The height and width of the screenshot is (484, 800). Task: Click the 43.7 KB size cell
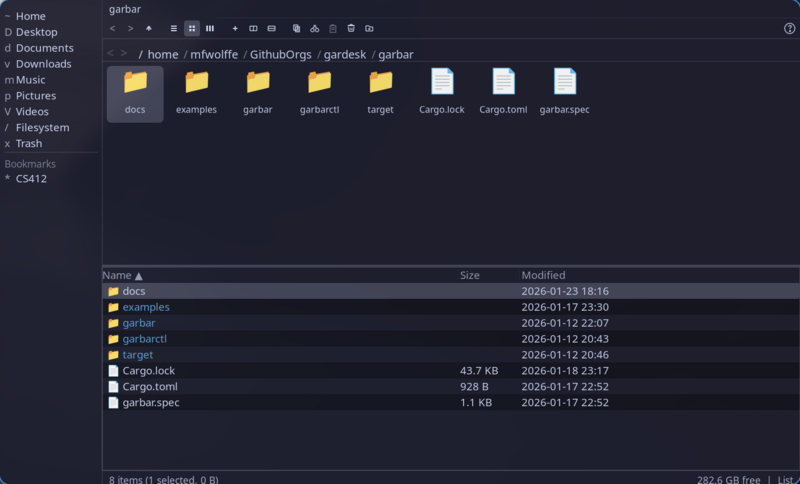click(479, 371)
